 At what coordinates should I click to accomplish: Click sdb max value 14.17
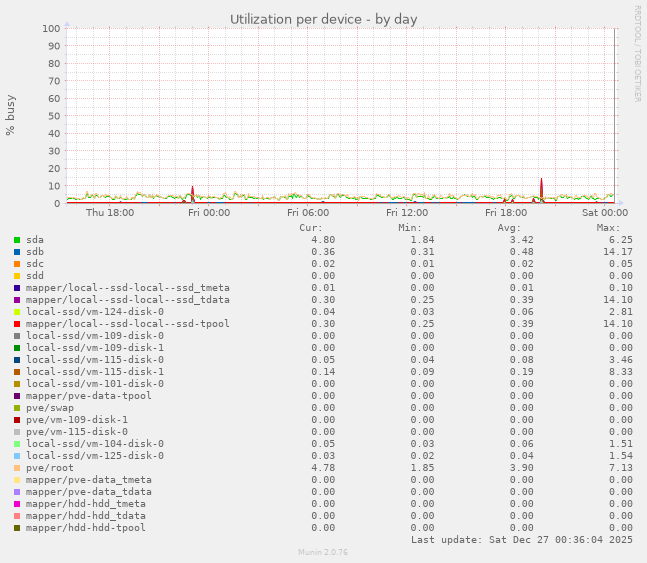pos(618,252)
